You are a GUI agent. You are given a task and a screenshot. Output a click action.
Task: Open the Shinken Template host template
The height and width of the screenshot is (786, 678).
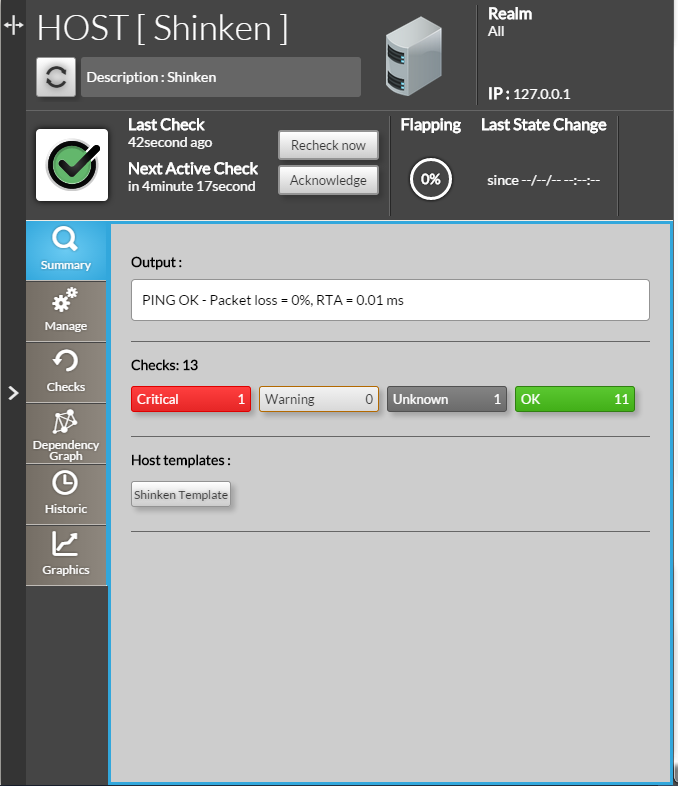click(x=181, y=495)
